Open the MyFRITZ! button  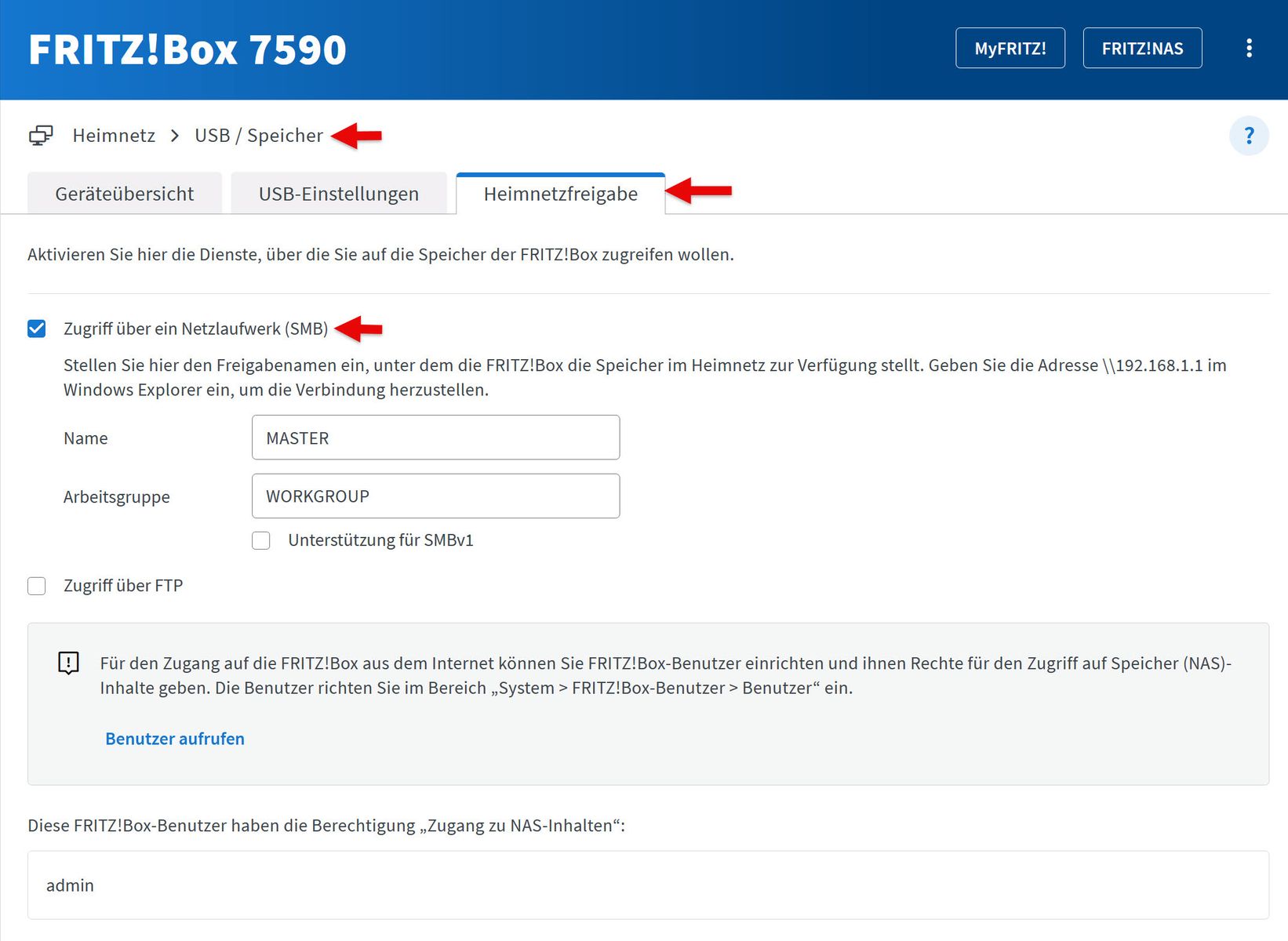(x=1010, y=48)
